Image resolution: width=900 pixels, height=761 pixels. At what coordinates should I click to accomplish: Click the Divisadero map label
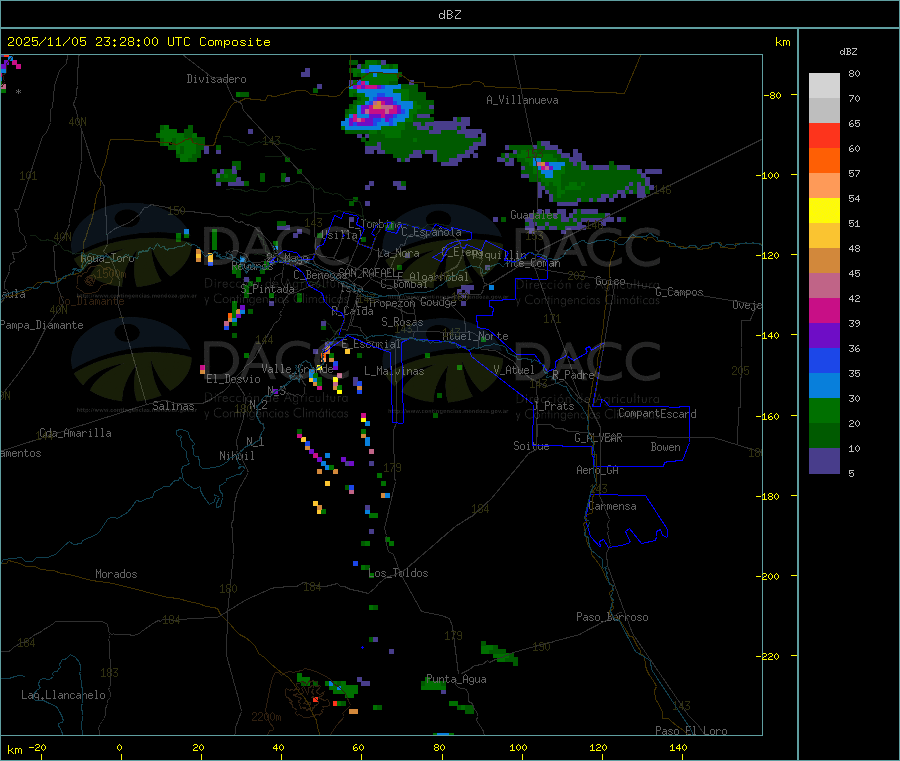coord(216,79)
